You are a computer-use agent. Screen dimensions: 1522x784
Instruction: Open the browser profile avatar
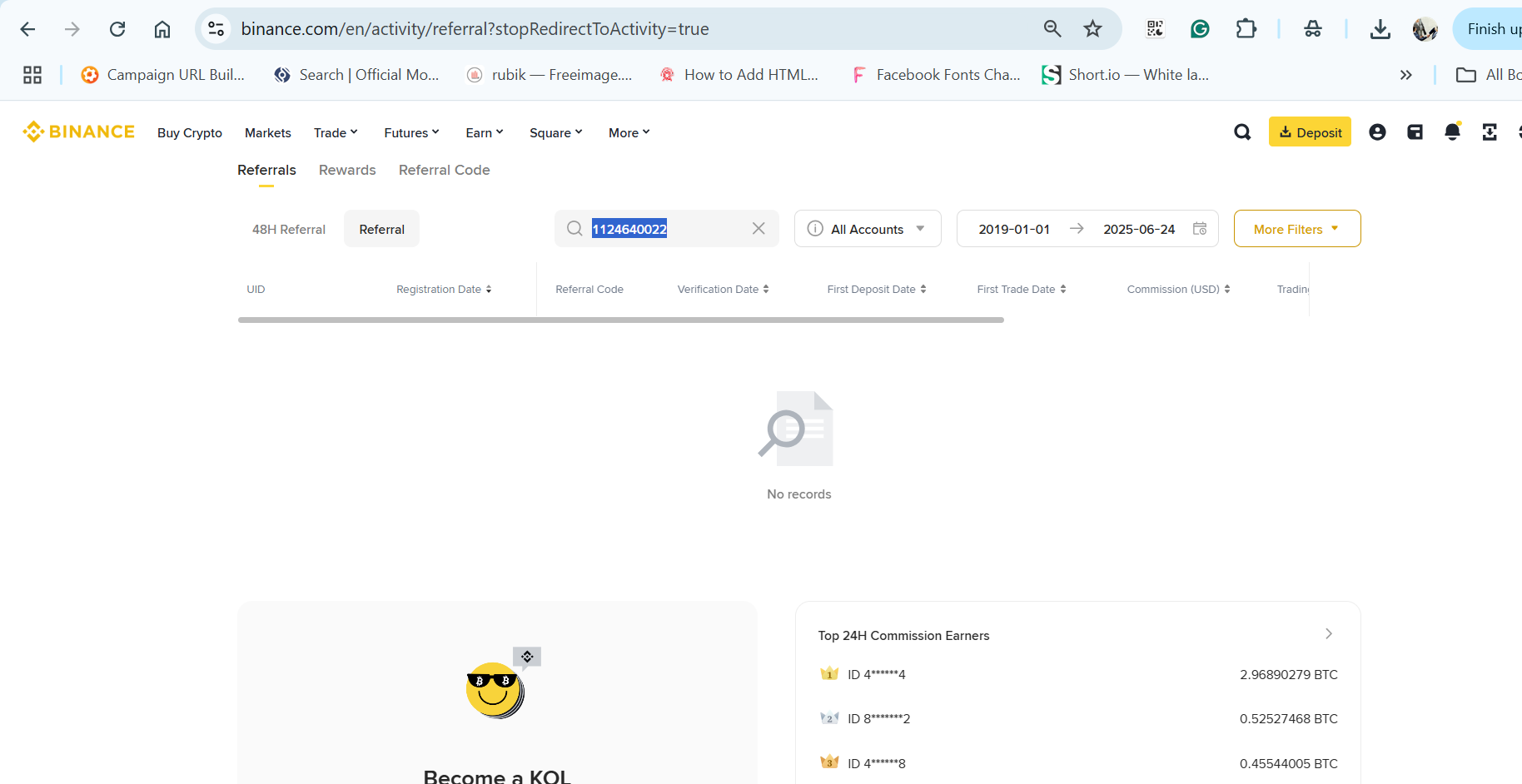click(x=1425, y=29)
